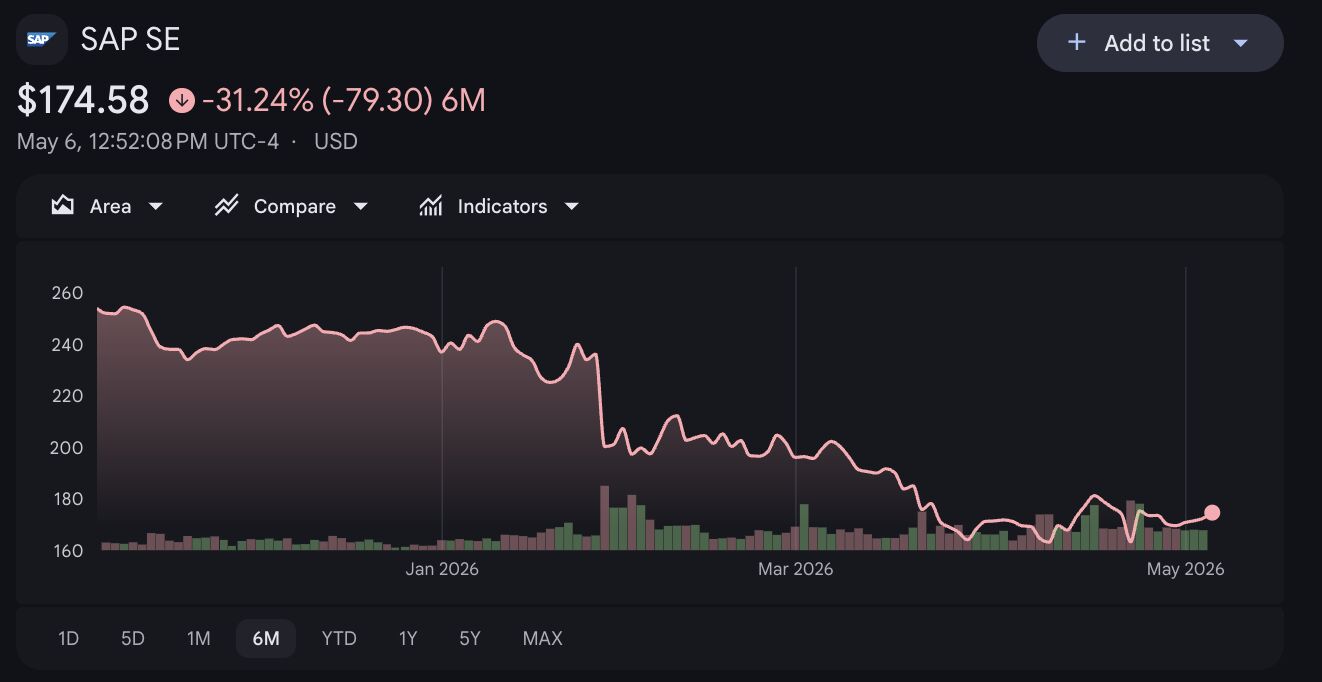1322x682 pixels.
Task: Click the $174.58 price value
Action: pyautogui.click(x=83, y=100)
